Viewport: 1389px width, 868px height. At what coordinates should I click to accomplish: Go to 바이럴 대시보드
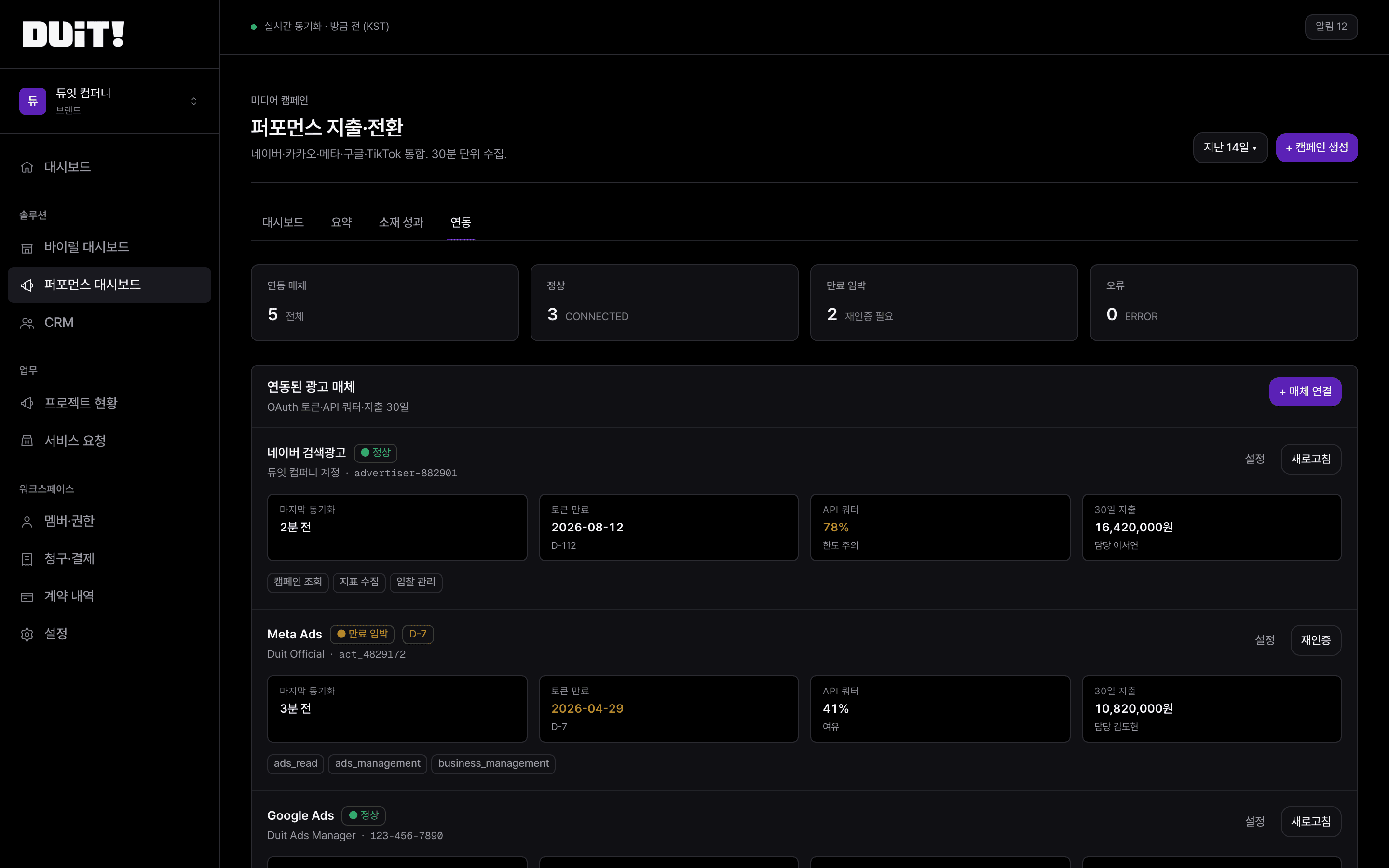coord(109,247)
